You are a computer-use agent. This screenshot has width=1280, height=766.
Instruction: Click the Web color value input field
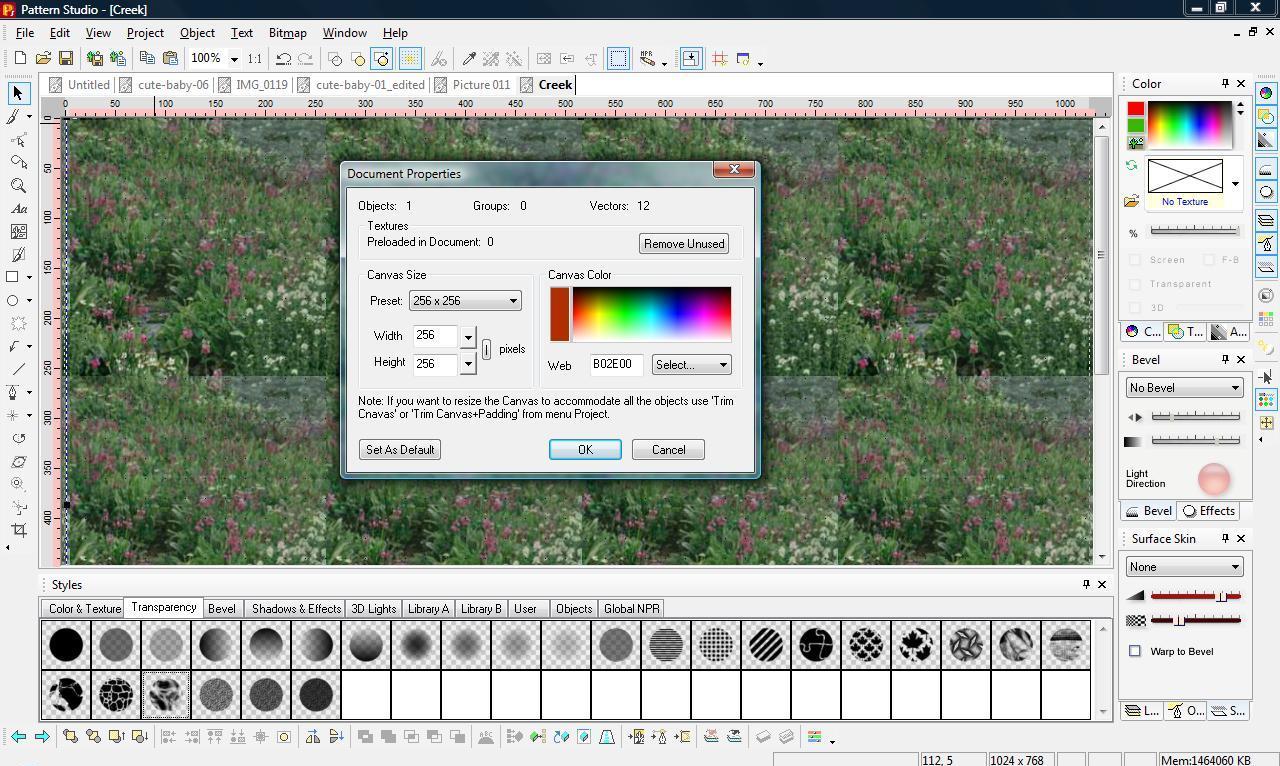tap(614, 364)
